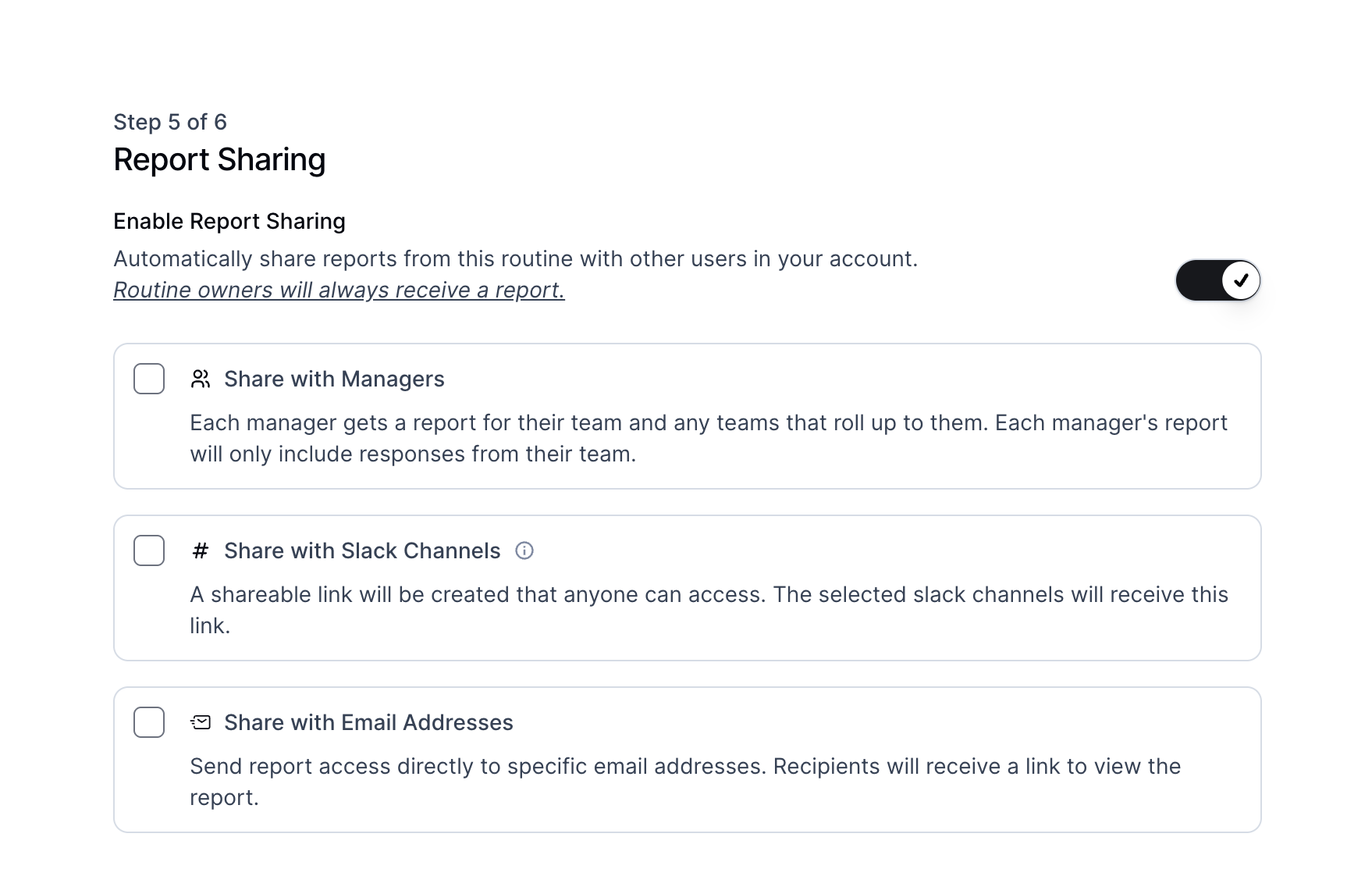Open the Slack Channels info icon
1372x887 pixels.
point(524,550)
